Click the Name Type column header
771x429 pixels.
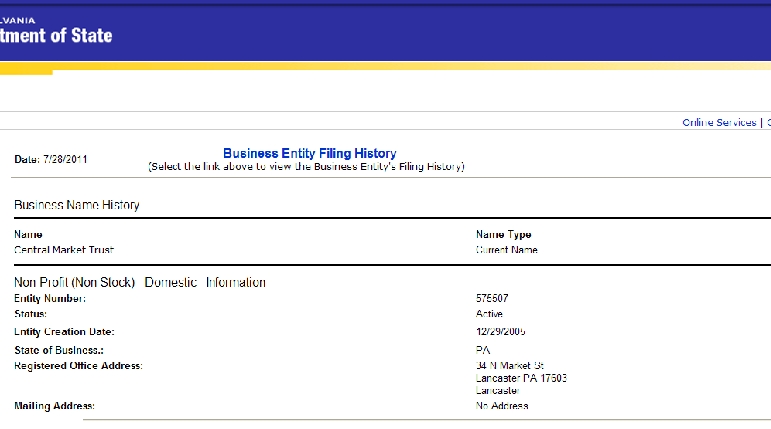click(x=503, y=234)
